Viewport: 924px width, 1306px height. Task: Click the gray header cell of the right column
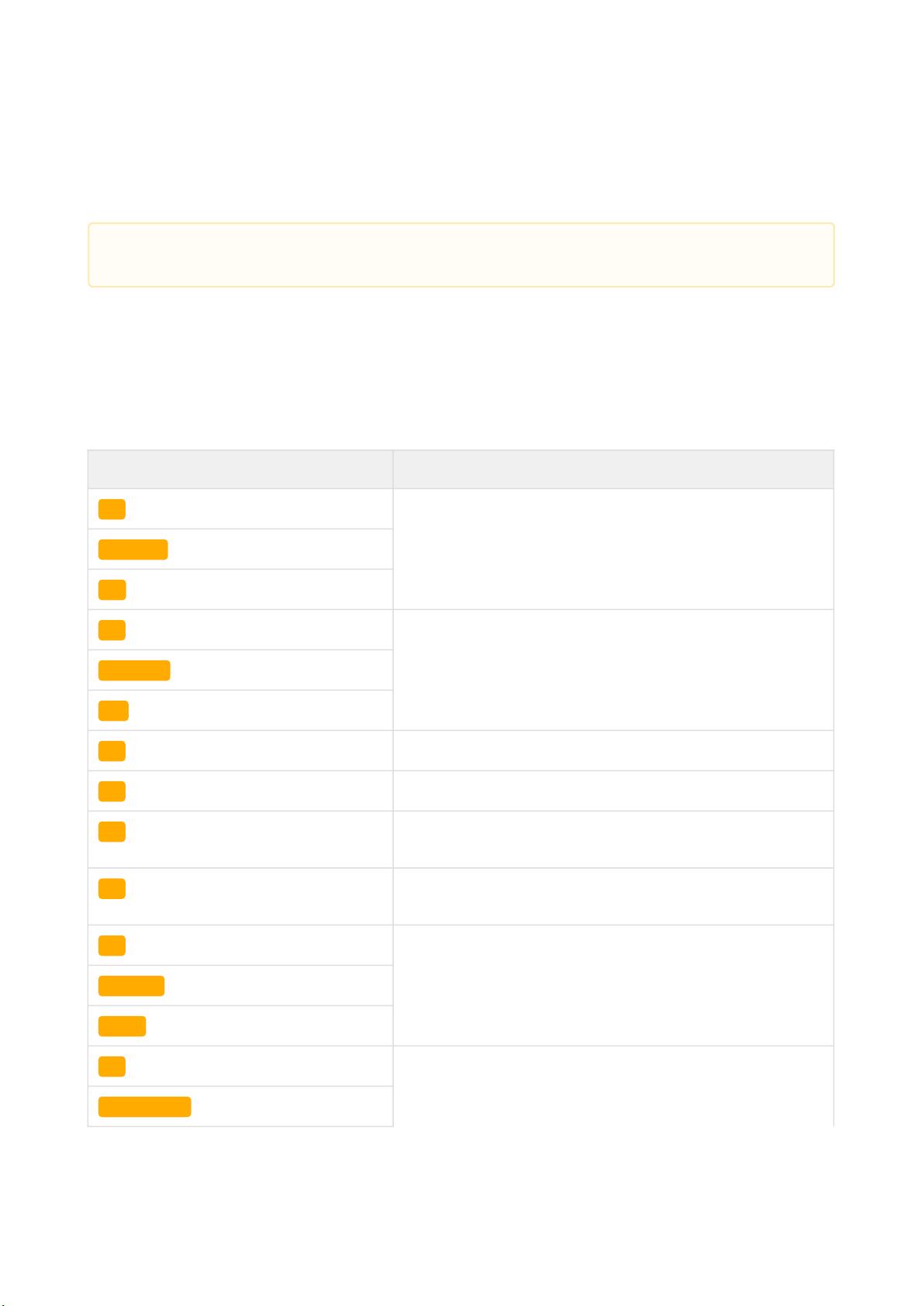pos(613,469)
